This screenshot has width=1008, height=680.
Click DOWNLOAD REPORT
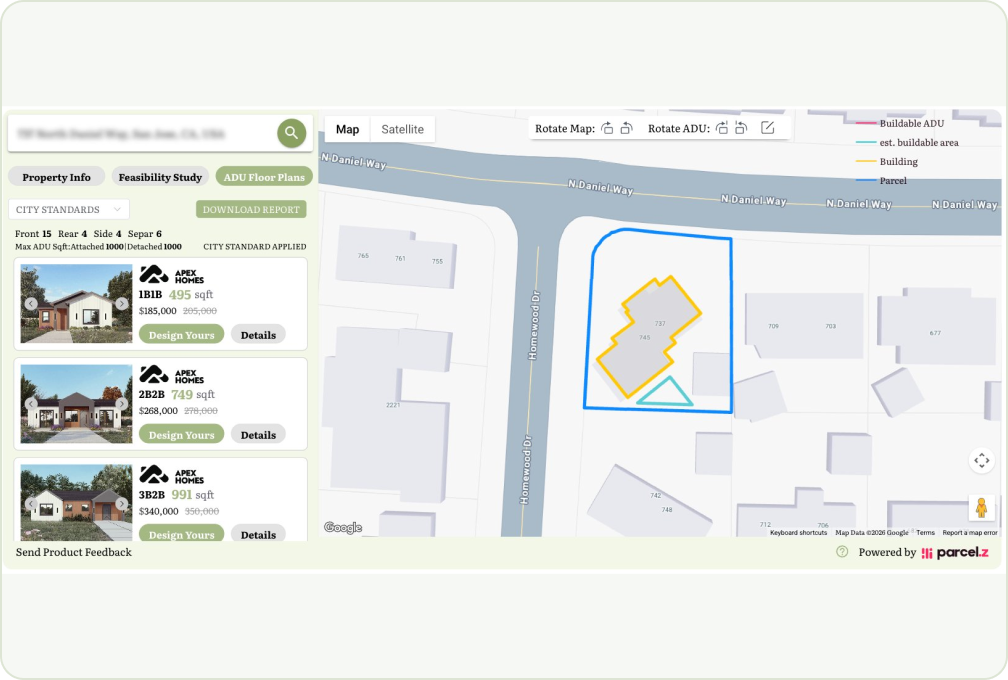coord(251,209)
